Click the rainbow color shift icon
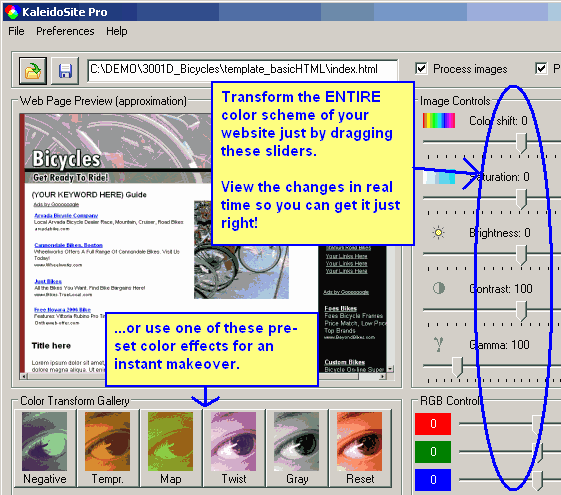The width and height of the screenshot is (561, 495). (439, 121)
